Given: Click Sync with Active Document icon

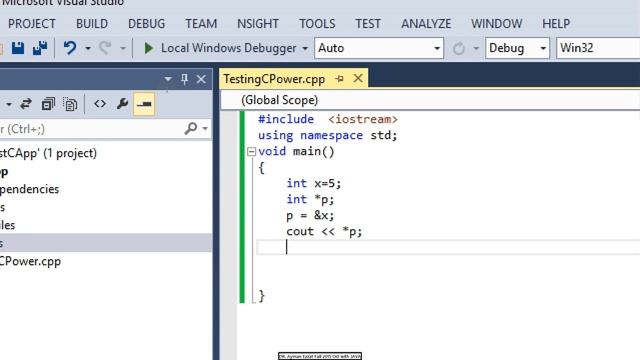Looking at the screenshot, I should click(x=26, y=104).
